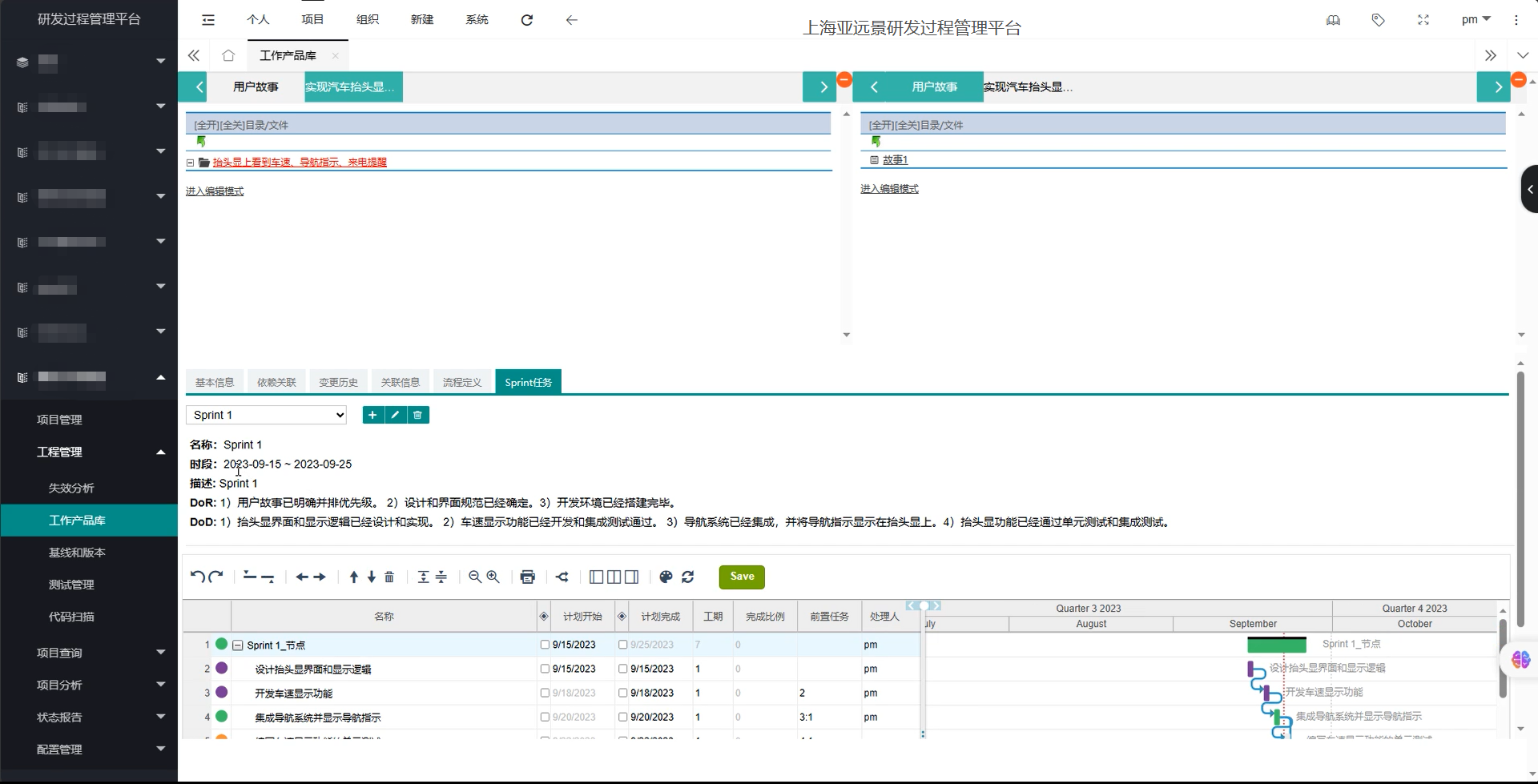Click the Gantt timeline zoom slider handle

(924, 605)
